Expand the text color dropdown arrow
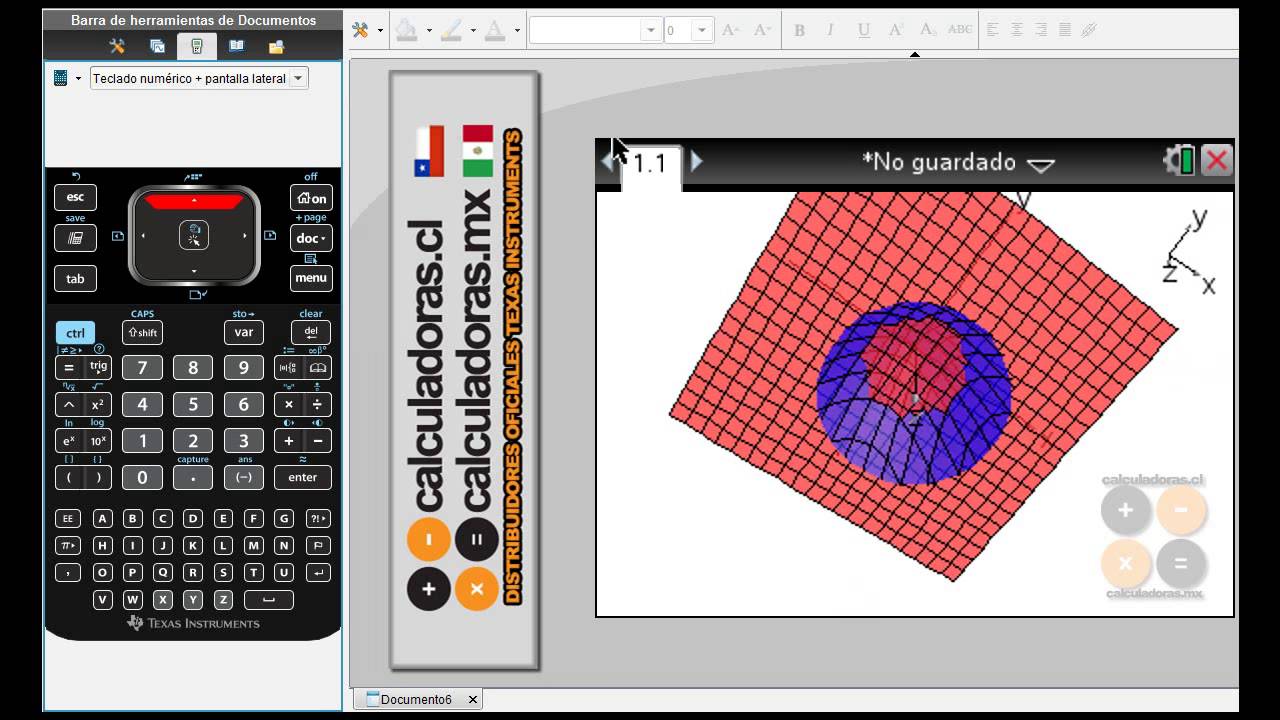Image resolution: width=1280 pixels, height=720 pixels. pos(517,31)
